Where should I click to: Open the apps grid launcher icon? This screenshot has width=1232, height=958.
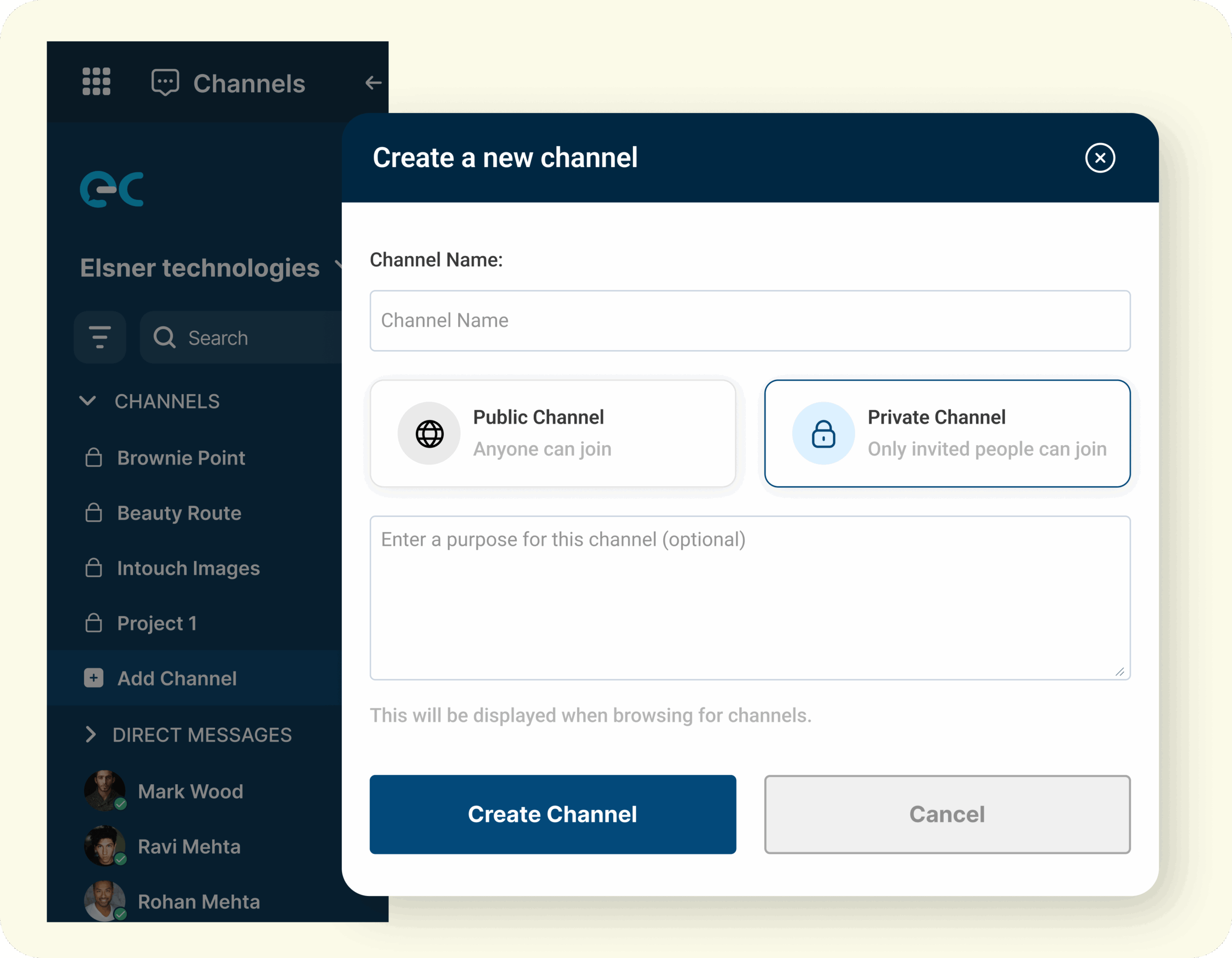click(96, 82)
